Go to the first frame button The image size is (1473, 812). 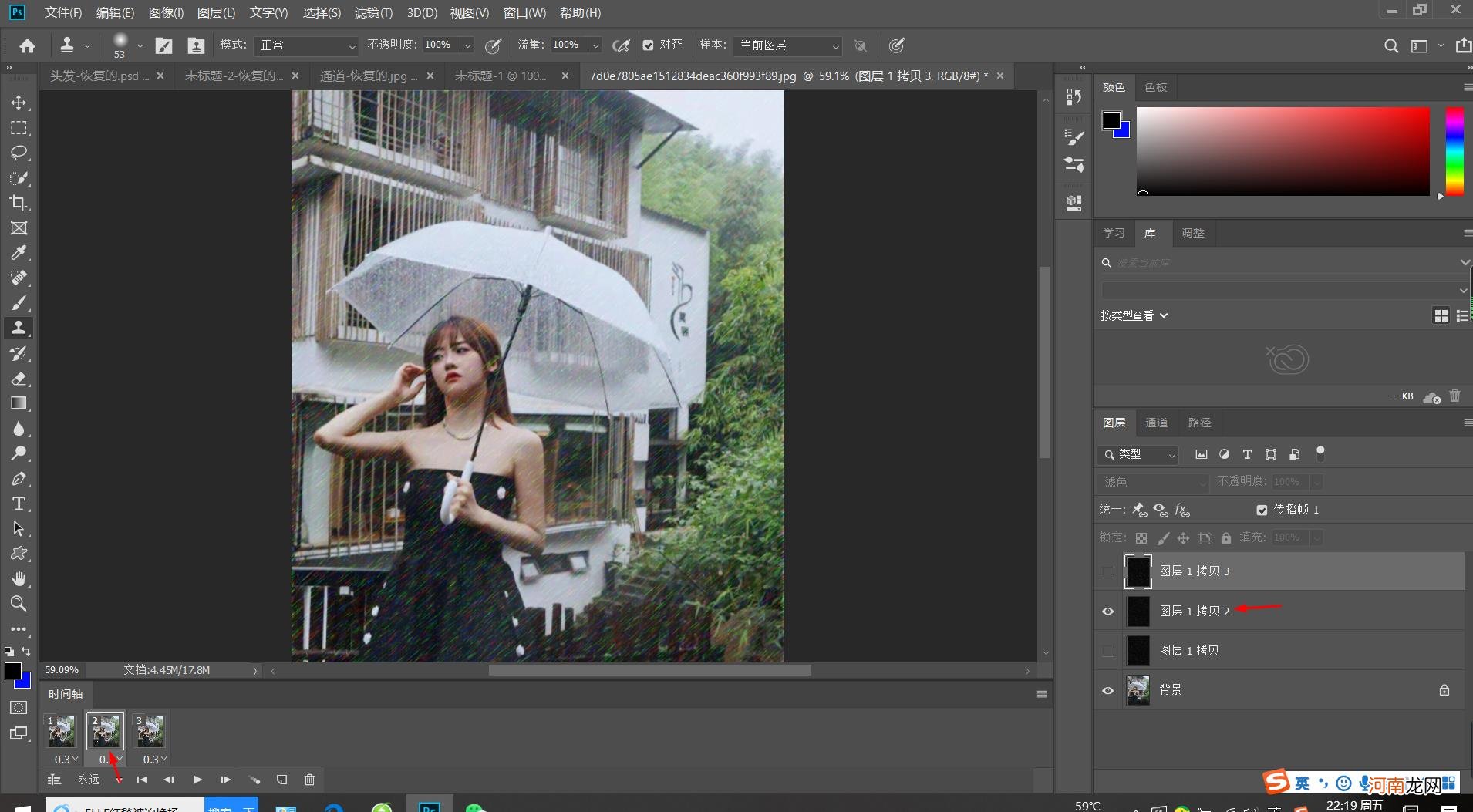pos(141,780)
